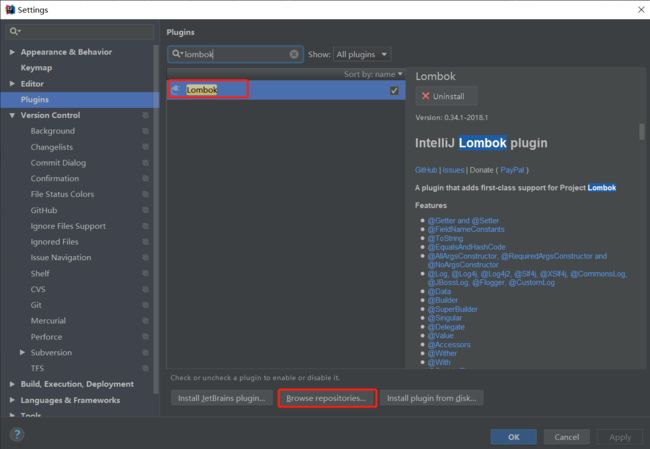Clear the lombok plugin search text
The width and height of the screenshot is (650, 449).
coord(294,54)
